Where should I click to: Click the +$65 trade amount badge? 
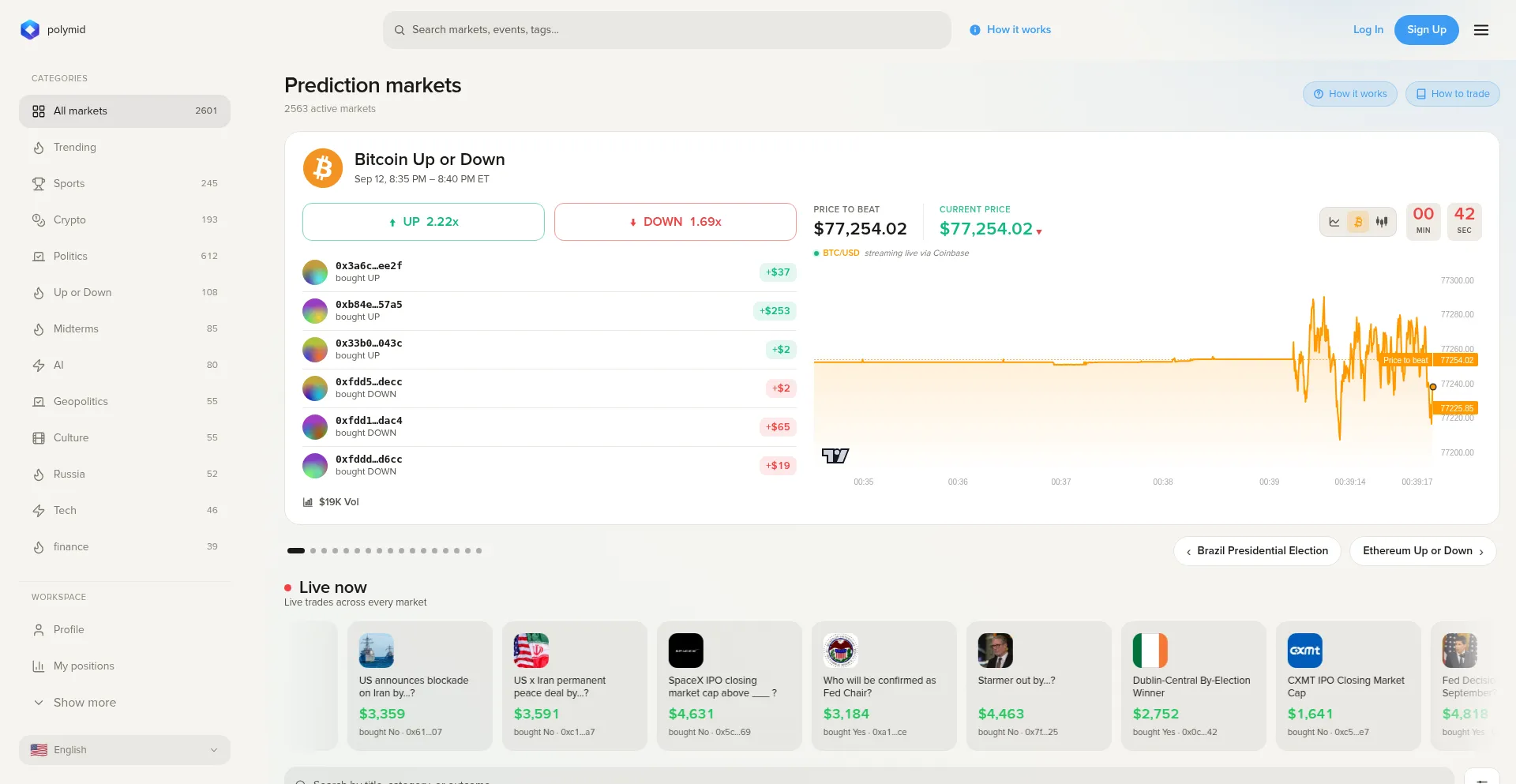[778, 427]
